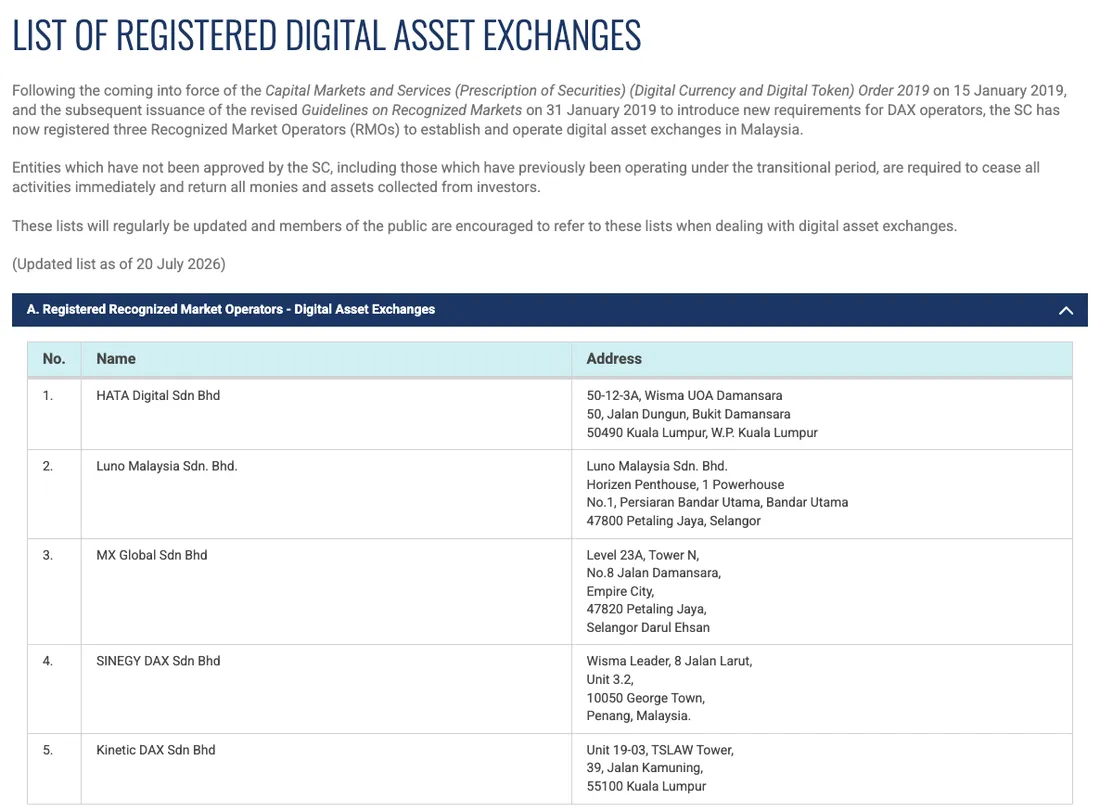Click the italic 'Guidelines on Recognized Markets' text

coord(412,110)
